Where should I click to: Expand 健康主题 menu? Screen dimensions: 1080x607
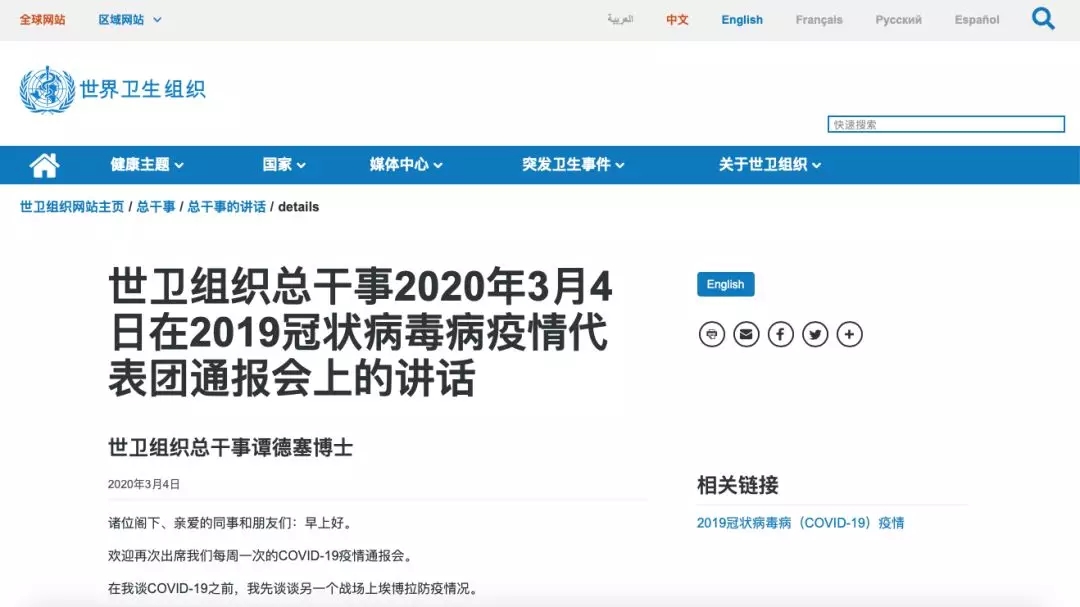point(147,165)
